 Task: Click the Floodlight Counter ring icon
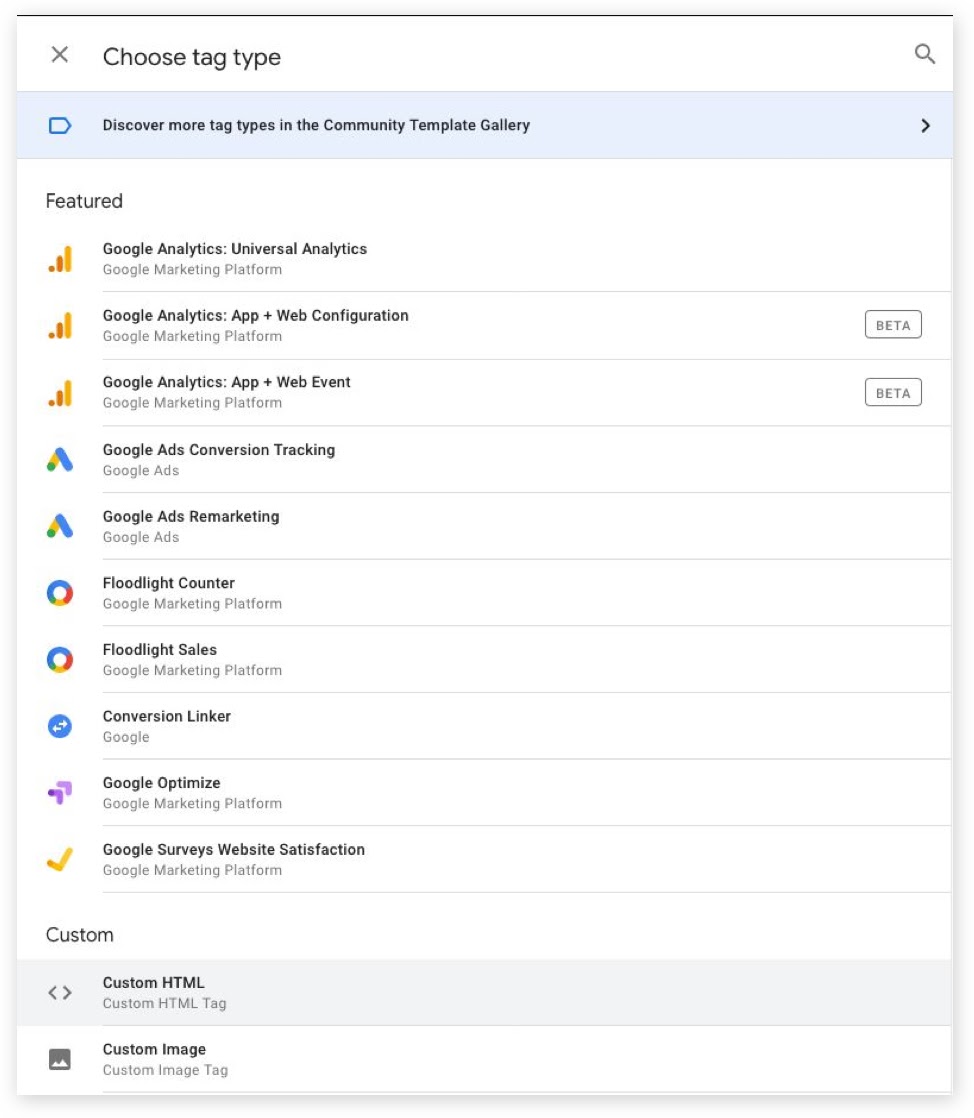pyautogui.click(x=60, y=593)
